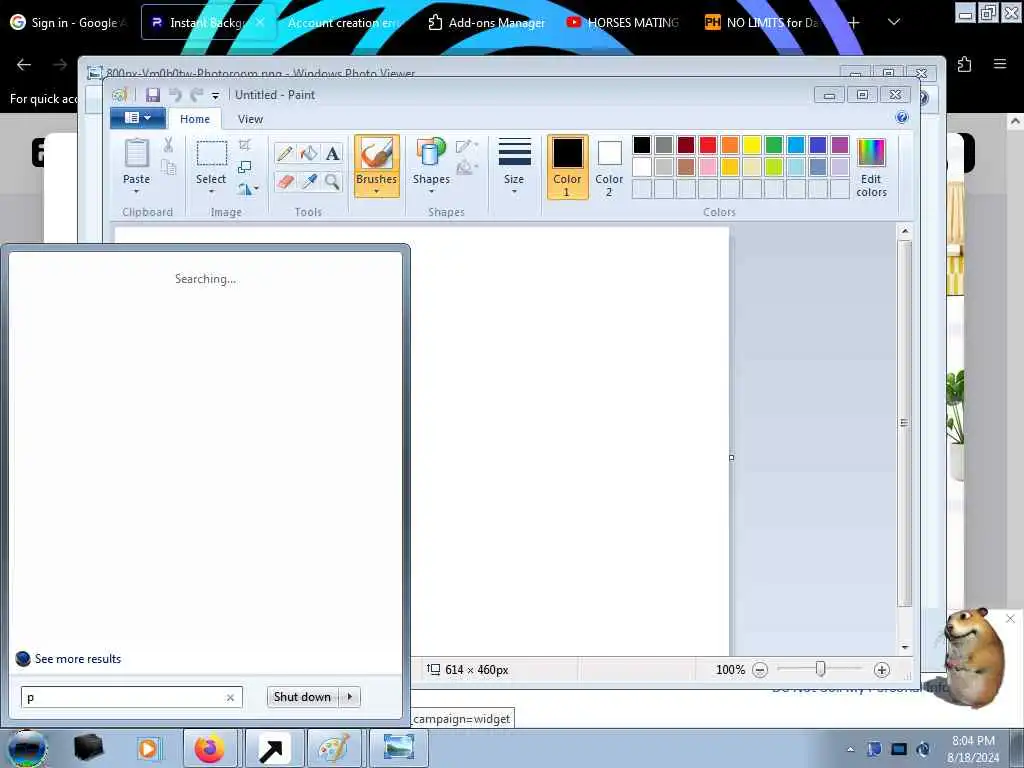The width and height of the screenshot is (1024, 768).
Task: Pick the purple color swatch
Action: point(840,144)
